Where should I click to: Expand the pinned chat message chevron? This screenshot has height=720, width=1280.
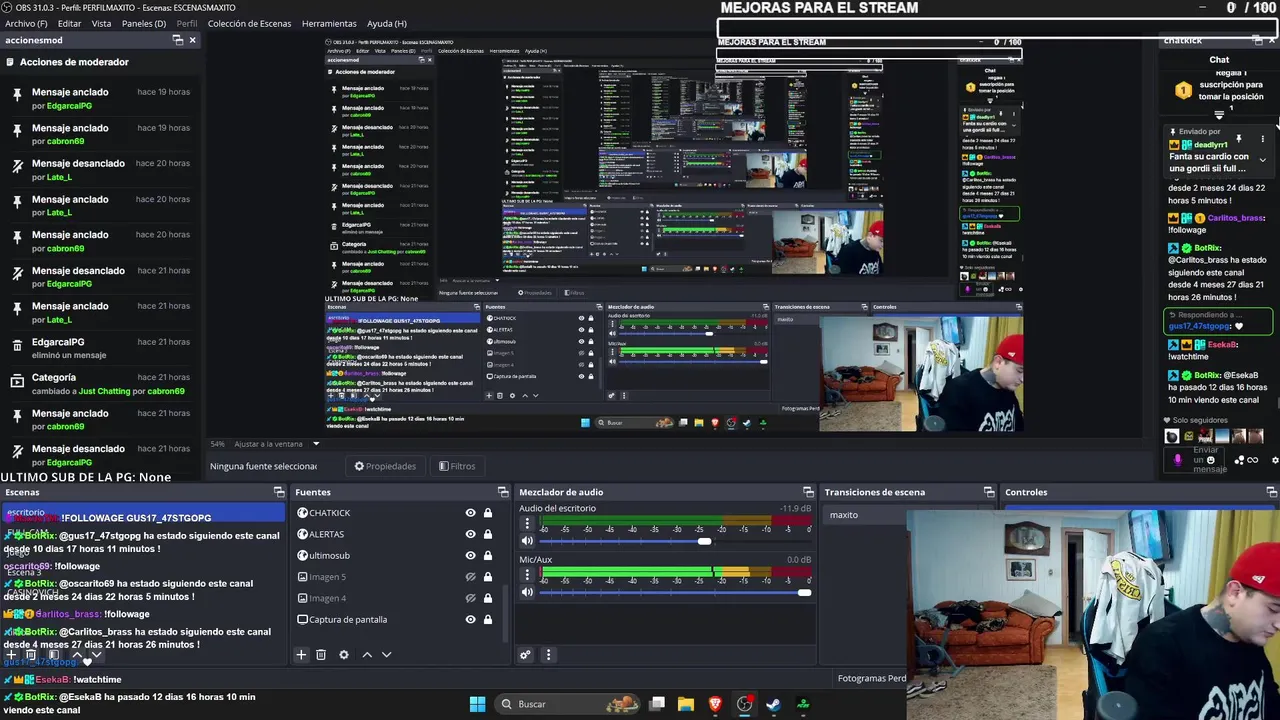(x=1262, y=160)
